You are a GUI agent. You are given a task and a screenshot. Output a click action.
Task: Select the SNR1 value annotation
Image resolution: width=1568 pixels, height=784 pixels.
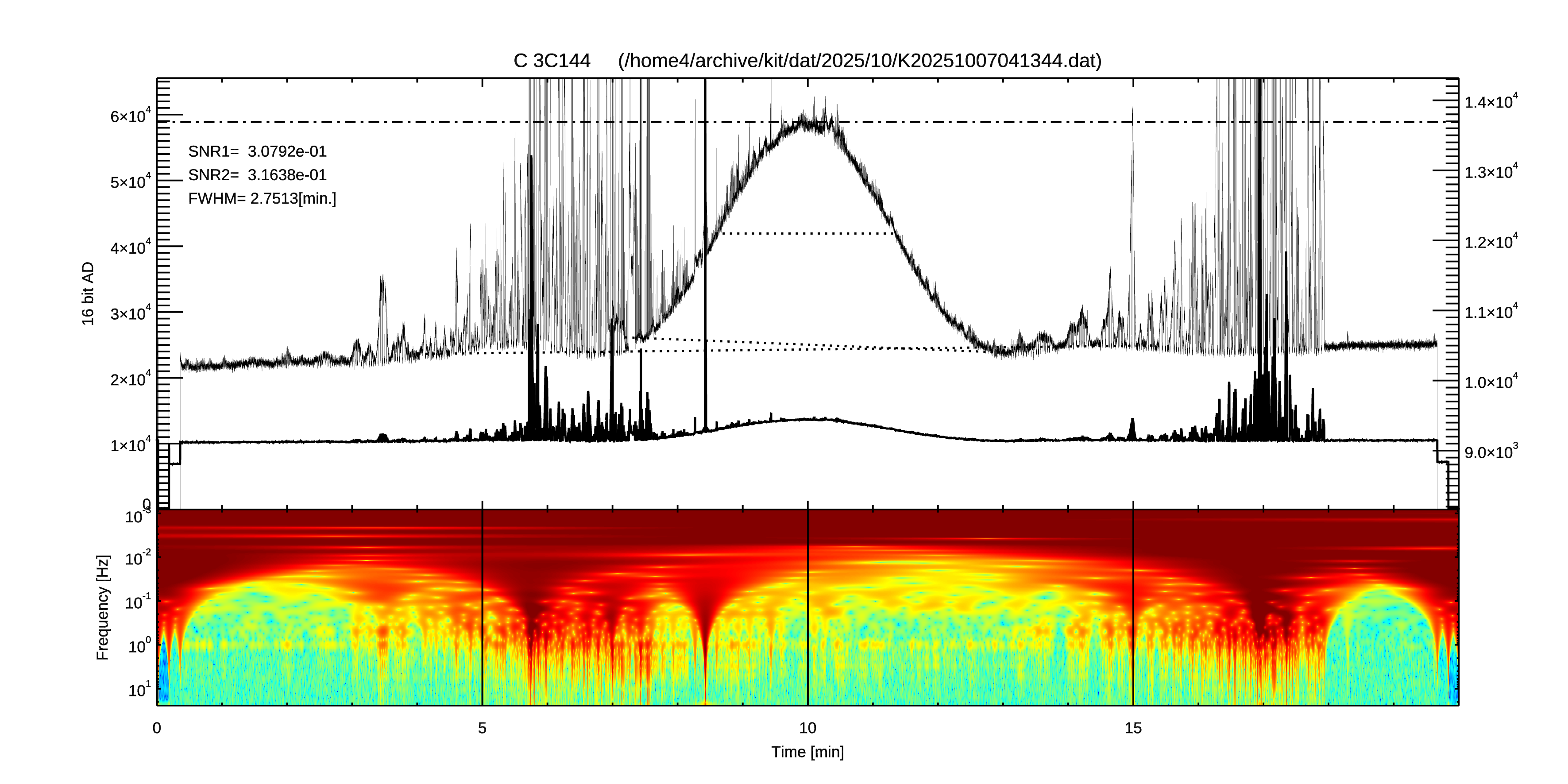[x=257, y=151]
